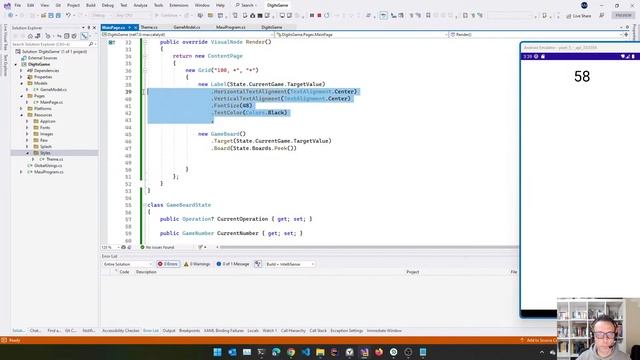Viewport: 640px width, 360px height.
Task: Select MainPage.cs in Solution Explorer
Action: (x=51, y=102)
